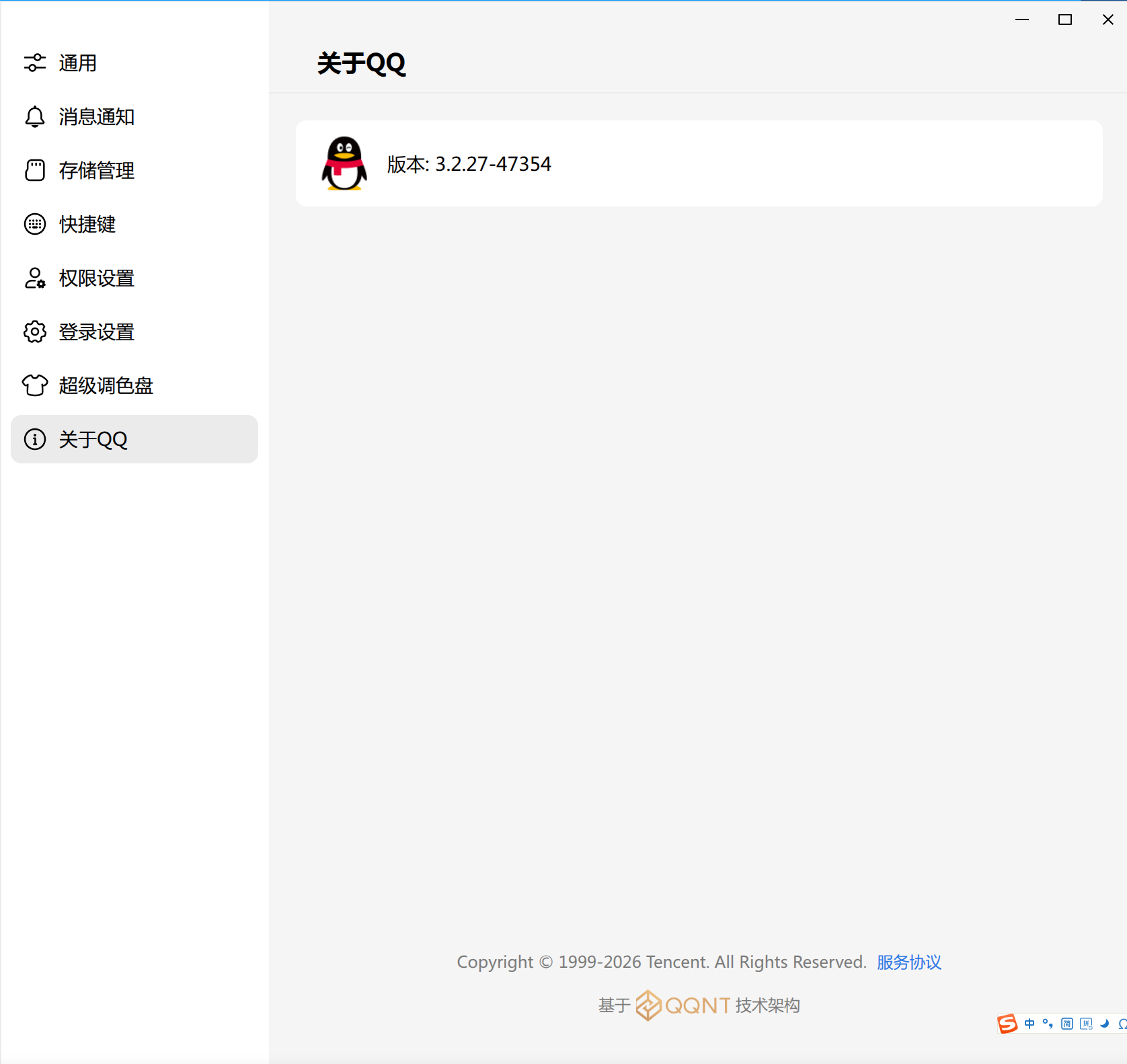Toggle the Sogou punctuation mode icon
1127x1064 pixels.
1048,1024
